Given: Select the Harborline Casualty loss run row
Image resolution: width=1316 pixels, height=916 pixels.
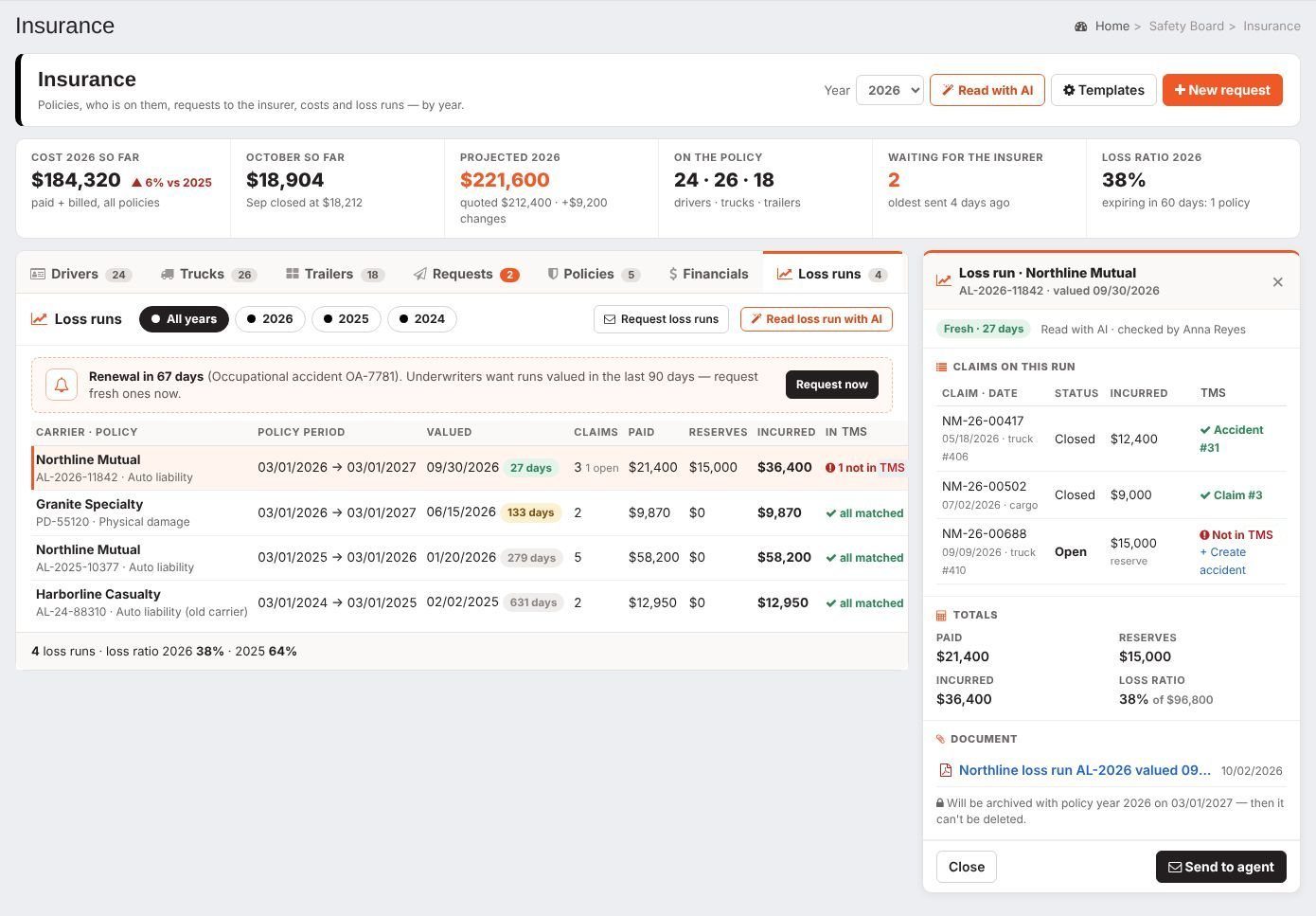Looking at the screenshot, I should click(470, 602).
